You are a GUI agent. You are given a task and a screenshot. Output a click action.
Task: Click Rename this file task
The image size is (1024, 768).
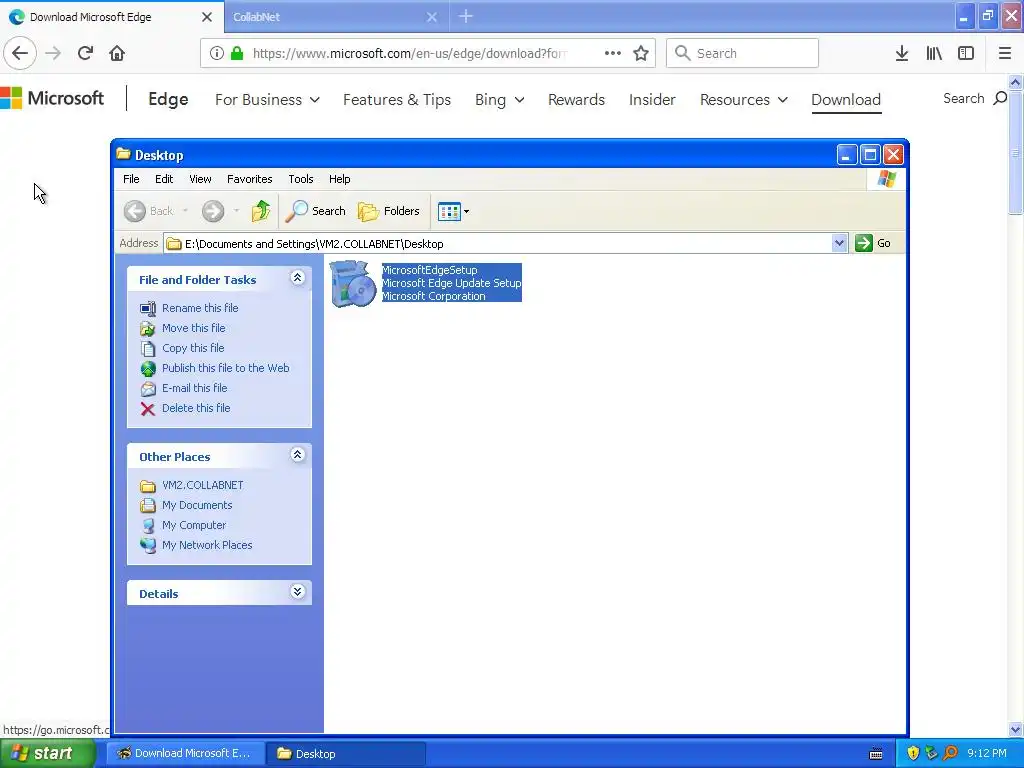pyautogui.click(x=200, y=308)
